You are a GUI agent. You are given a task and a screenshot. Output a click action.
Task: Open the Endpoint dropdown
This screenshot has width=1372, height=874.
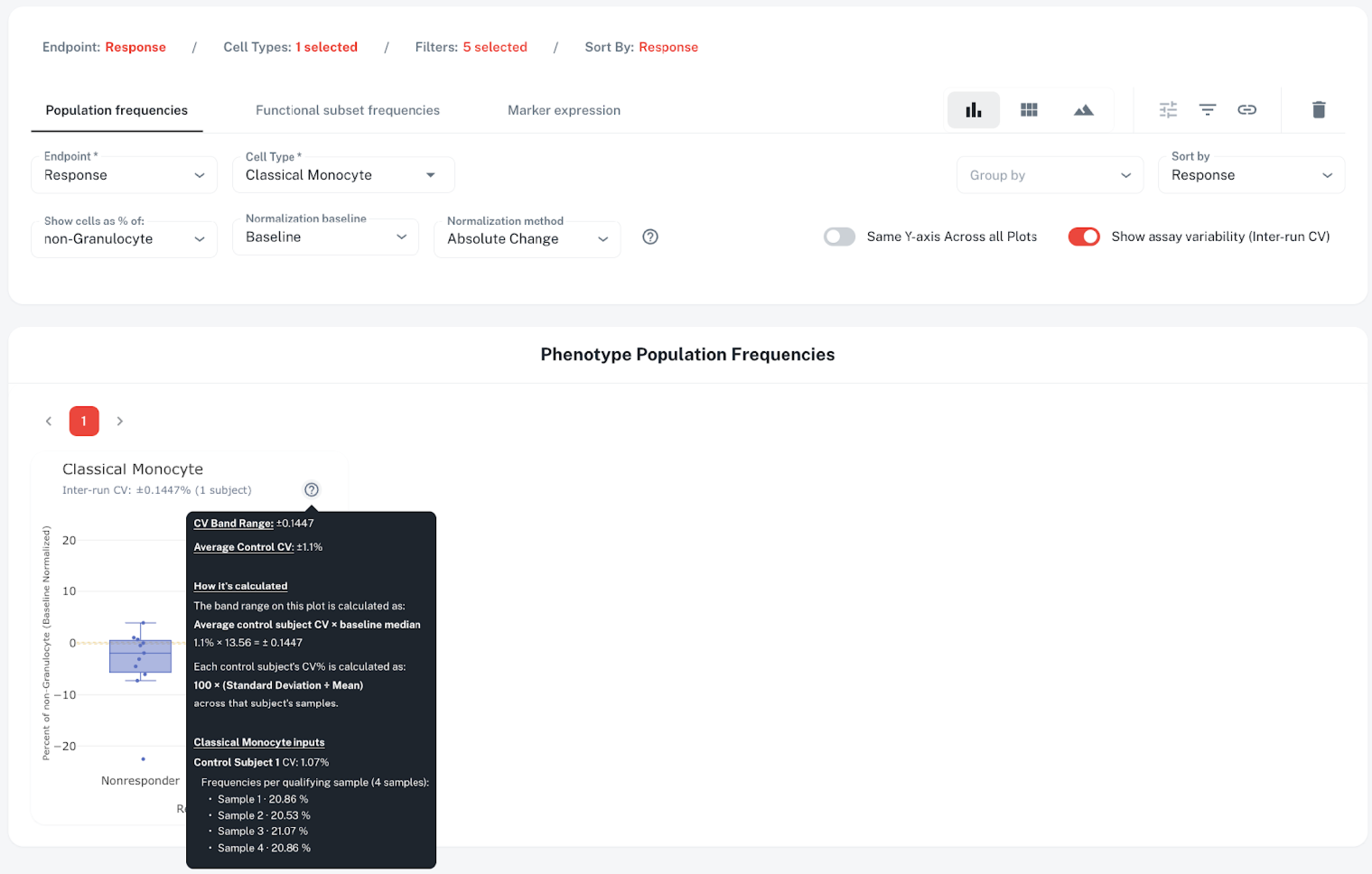(x=125, y=175)
